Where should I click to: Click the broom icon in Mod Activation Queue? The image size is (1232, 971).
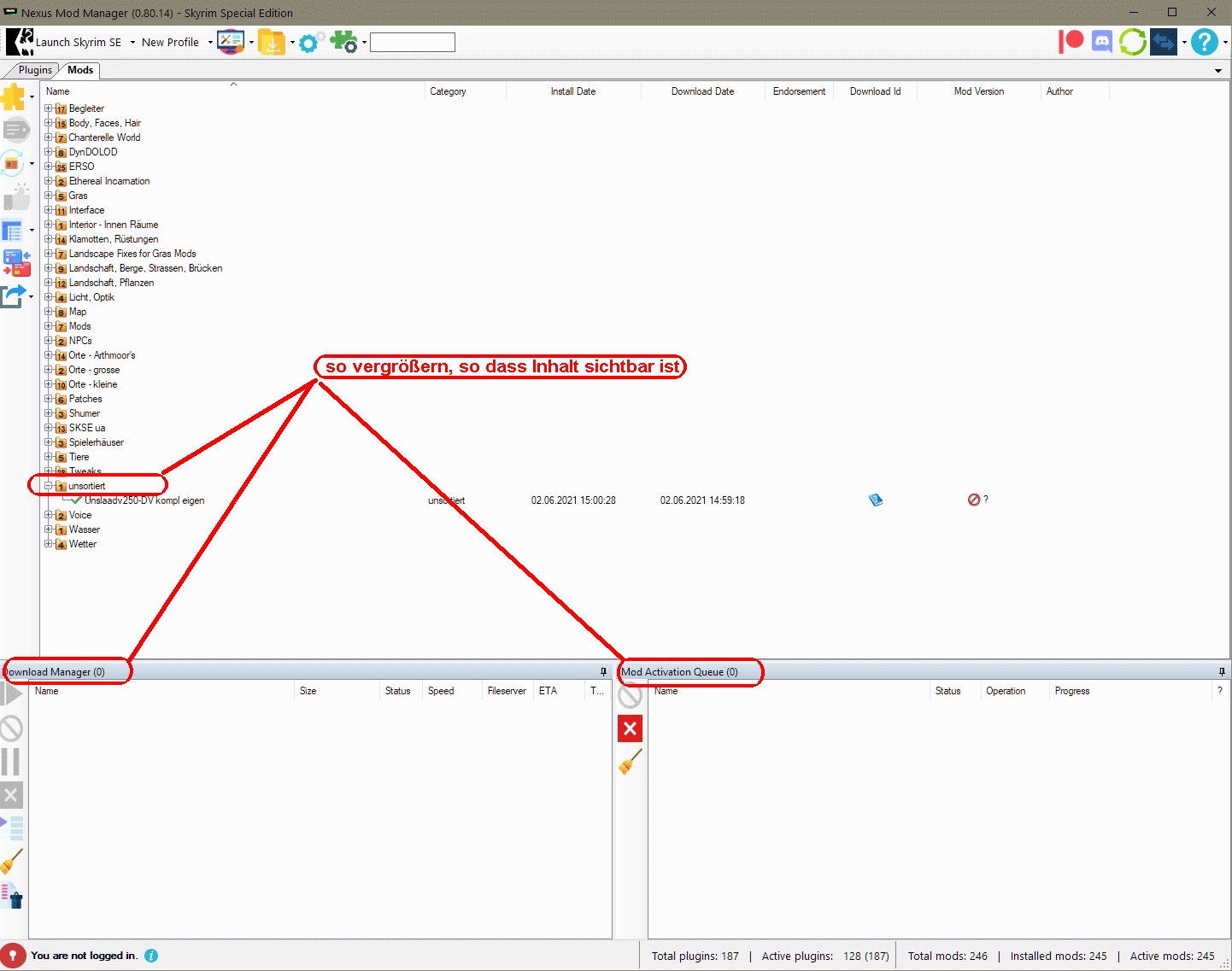point(630,762)
